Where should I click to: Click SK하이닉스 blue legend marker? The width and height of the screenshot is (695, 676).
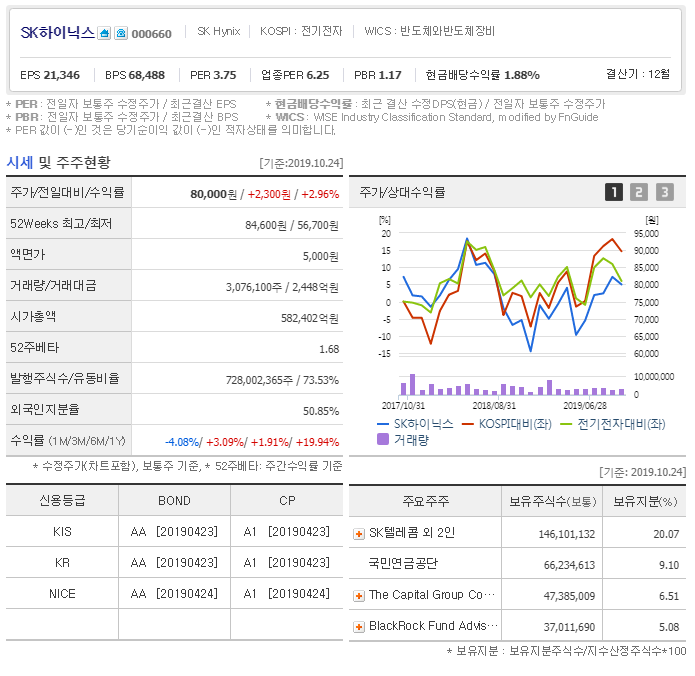click(x=383, y=424)
